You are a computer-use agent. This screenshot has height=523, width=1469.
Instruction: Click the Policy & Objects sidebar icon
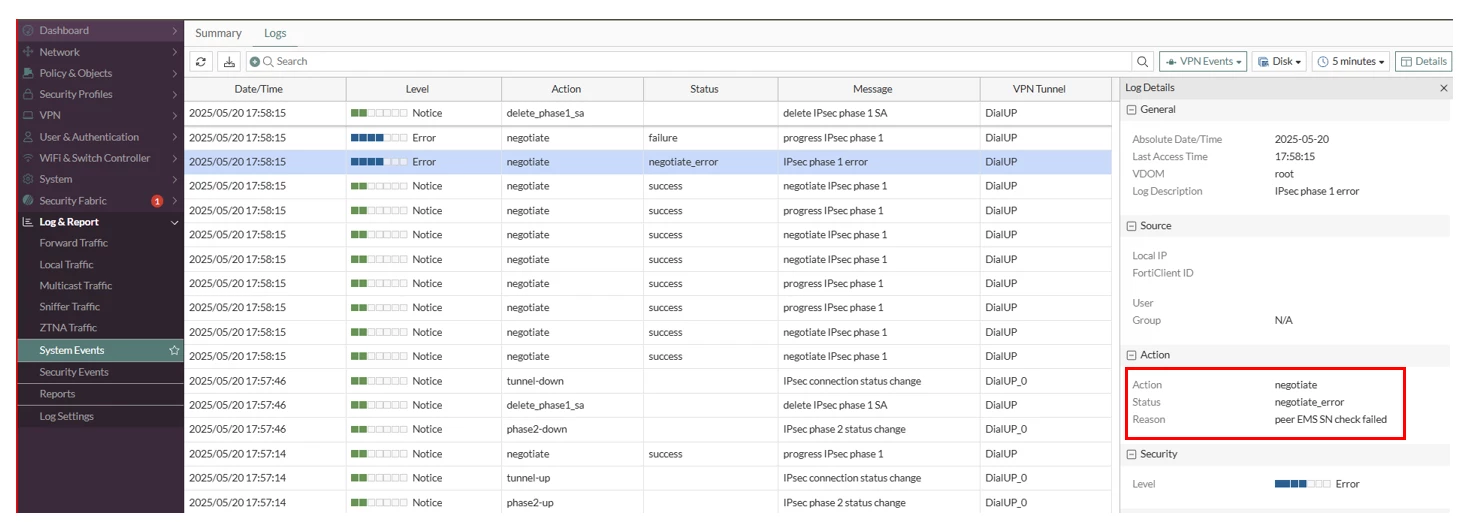tap(28, 73)
